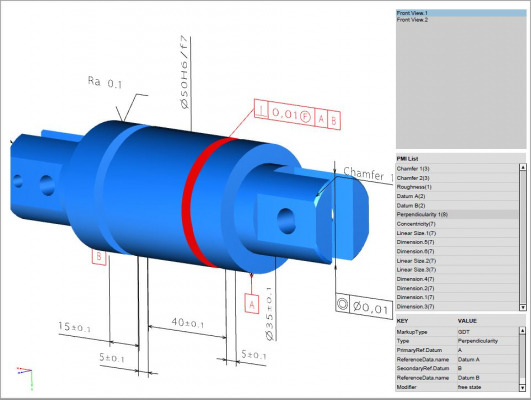Click the 40±0.1 dimension annotation
Viewport: 531px width, 400px height.
[188, 323]
